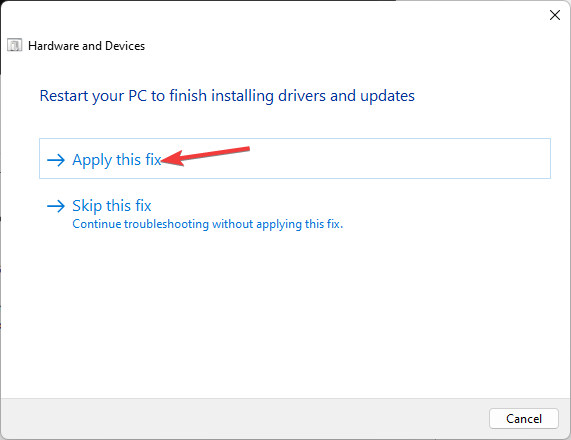Close the troubleshooter with the X icon
Image resolution: width=571 pixels, height=440 pixels.
(555, 15)
